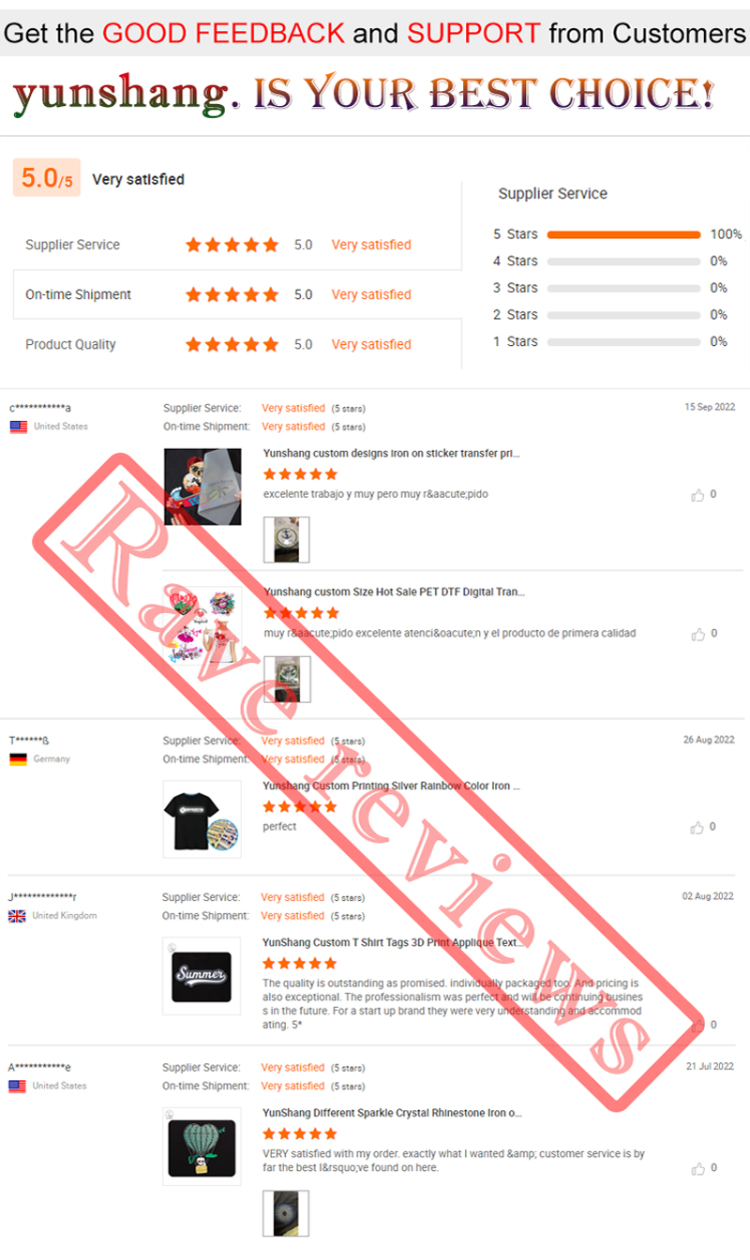Click the Germany flag icon
This screenshot has width=750, height=1260.
click(x=17, y=759)
